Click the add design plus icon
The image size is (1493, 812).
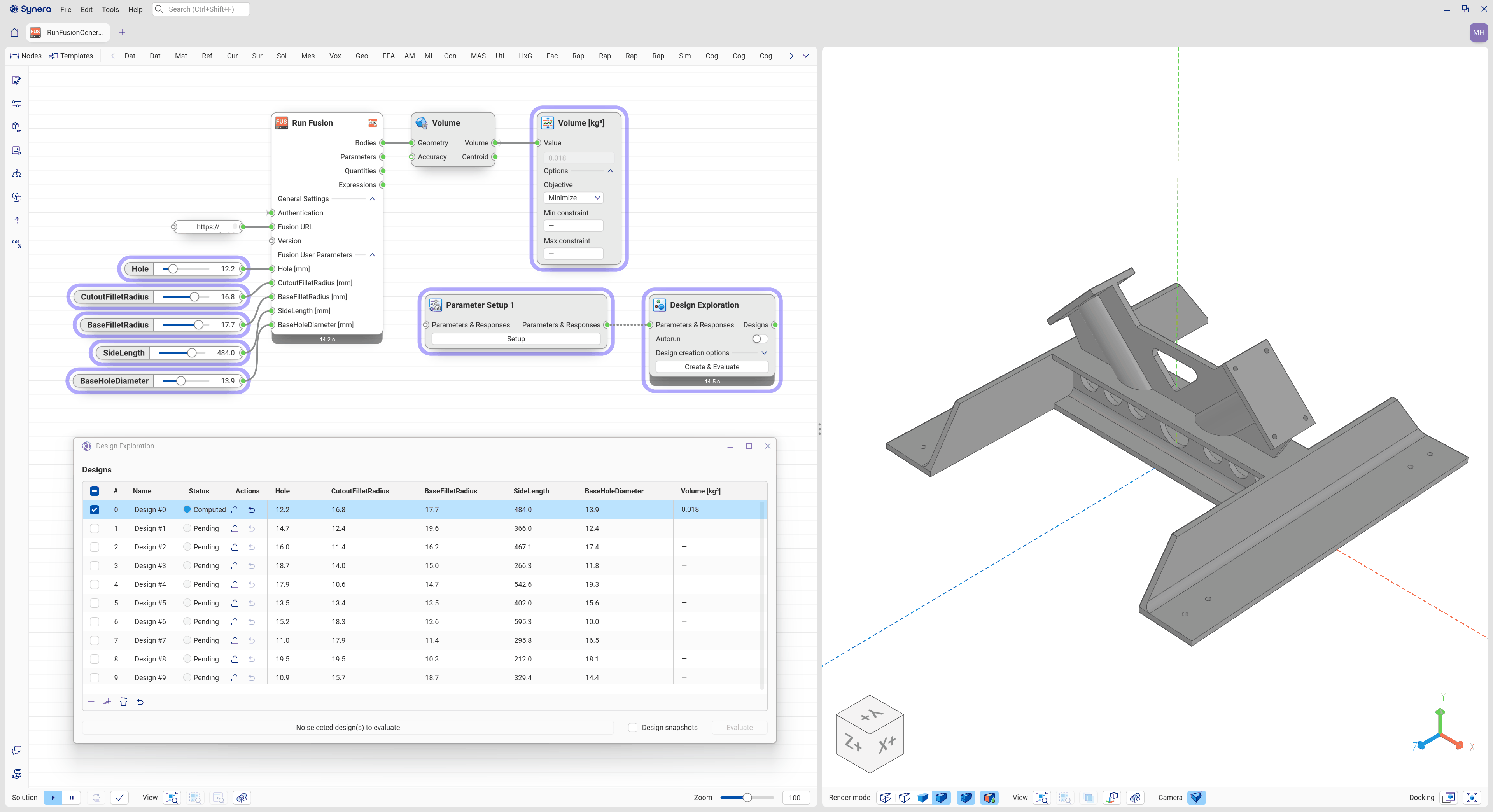click(91, 702)
